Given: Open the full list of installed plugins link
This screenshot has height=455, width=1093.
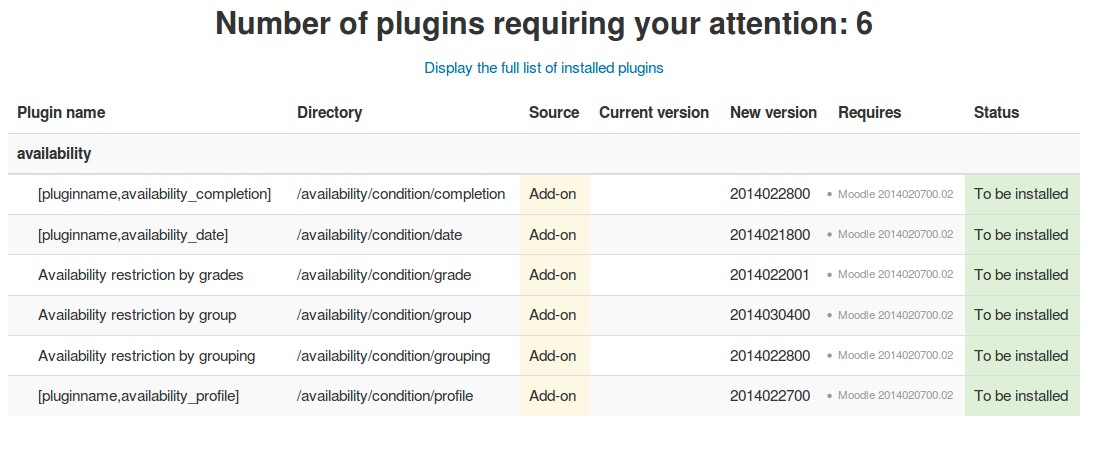Looking at the screenshot, I should click(544, 68).
